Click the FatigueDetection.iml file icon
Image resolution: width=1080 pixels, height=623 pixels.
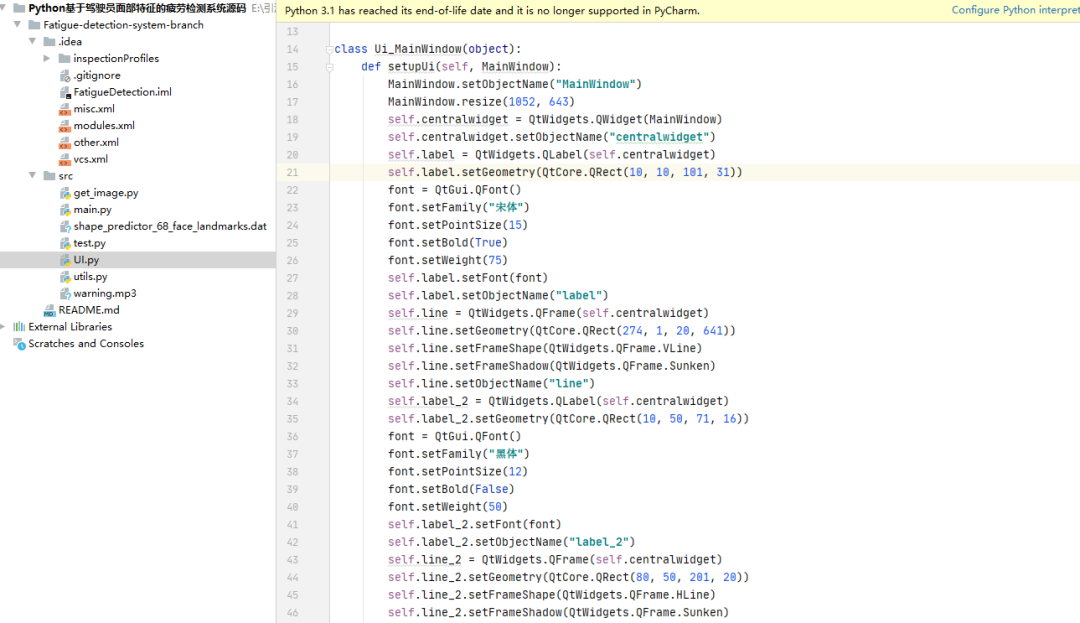pos(65,92)
